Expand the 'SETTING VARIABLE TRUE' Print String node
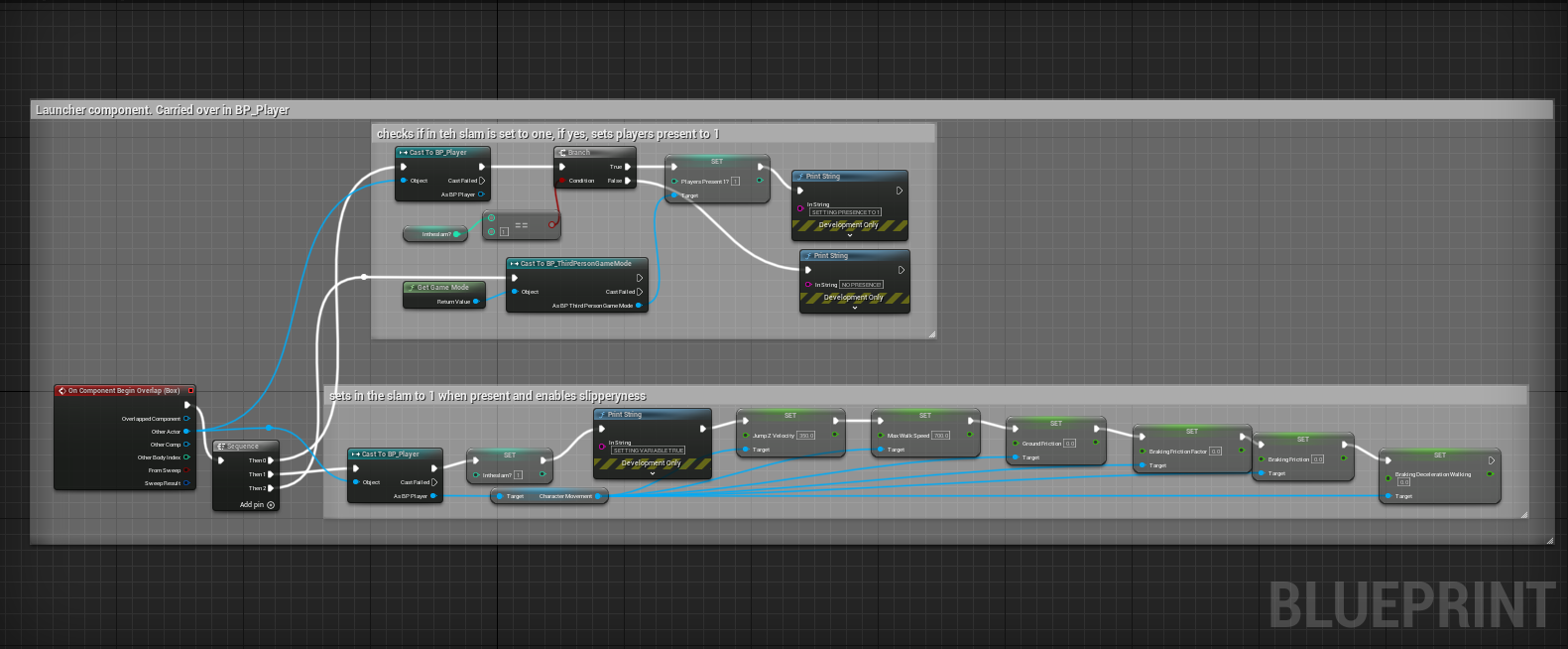Screen dimensions: 1568x649 pyautogui.click(x=653, y=473)
